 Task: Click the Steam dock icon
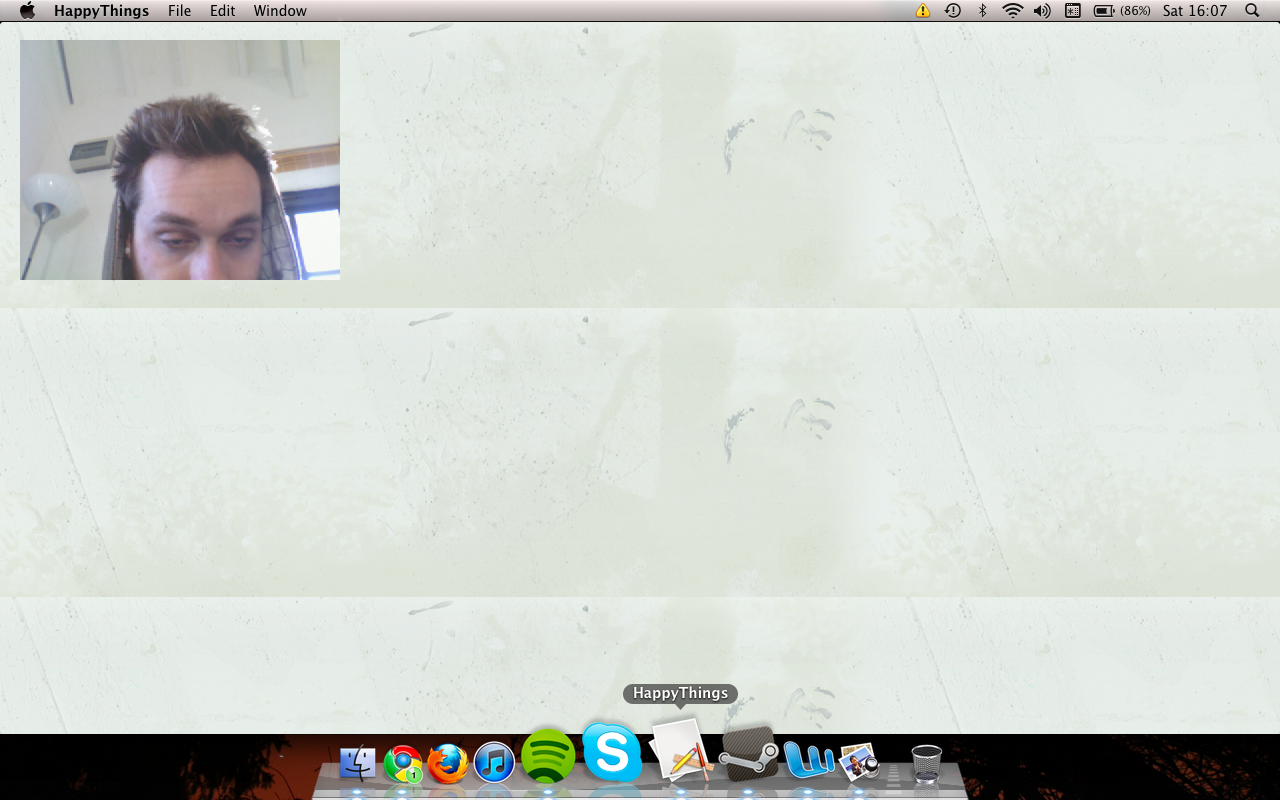tap(748, 755)
